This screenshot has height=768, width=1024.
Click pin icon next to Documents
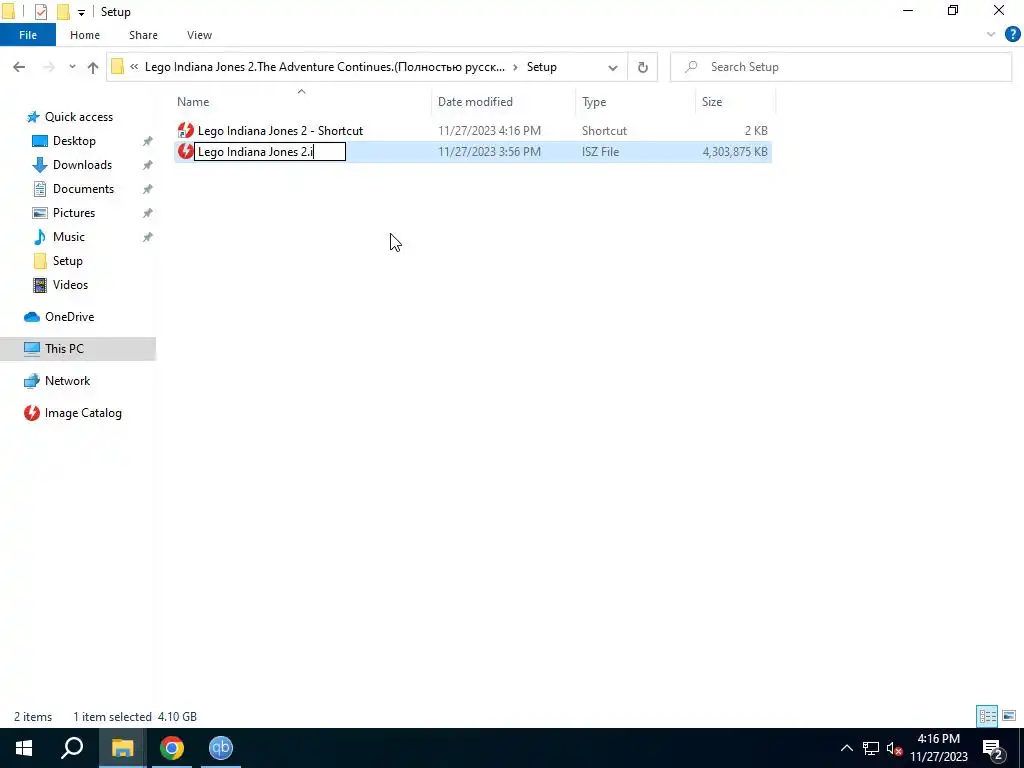[148, 189]
